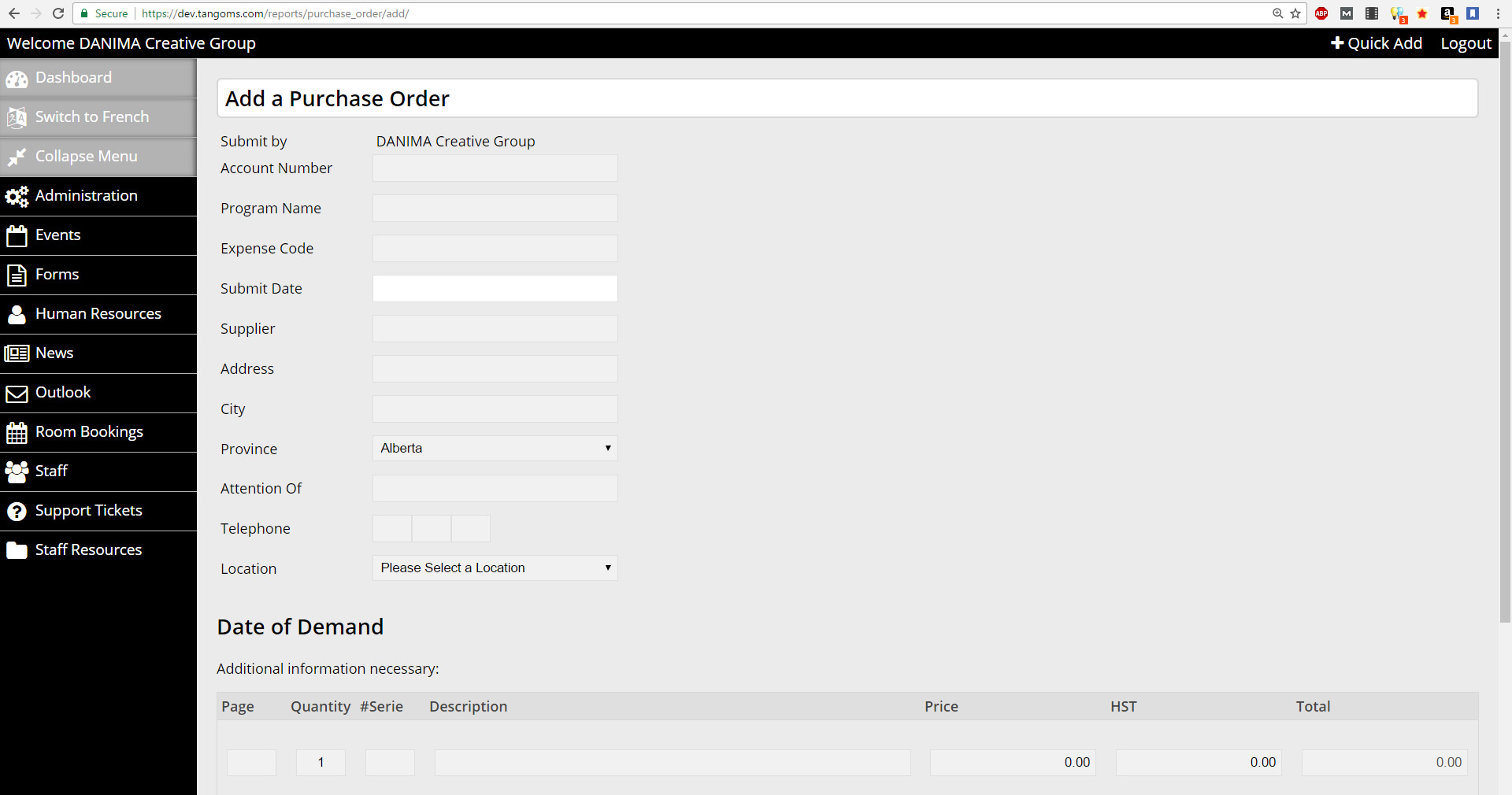Click the Attention Of input field

tap(495, 488)
